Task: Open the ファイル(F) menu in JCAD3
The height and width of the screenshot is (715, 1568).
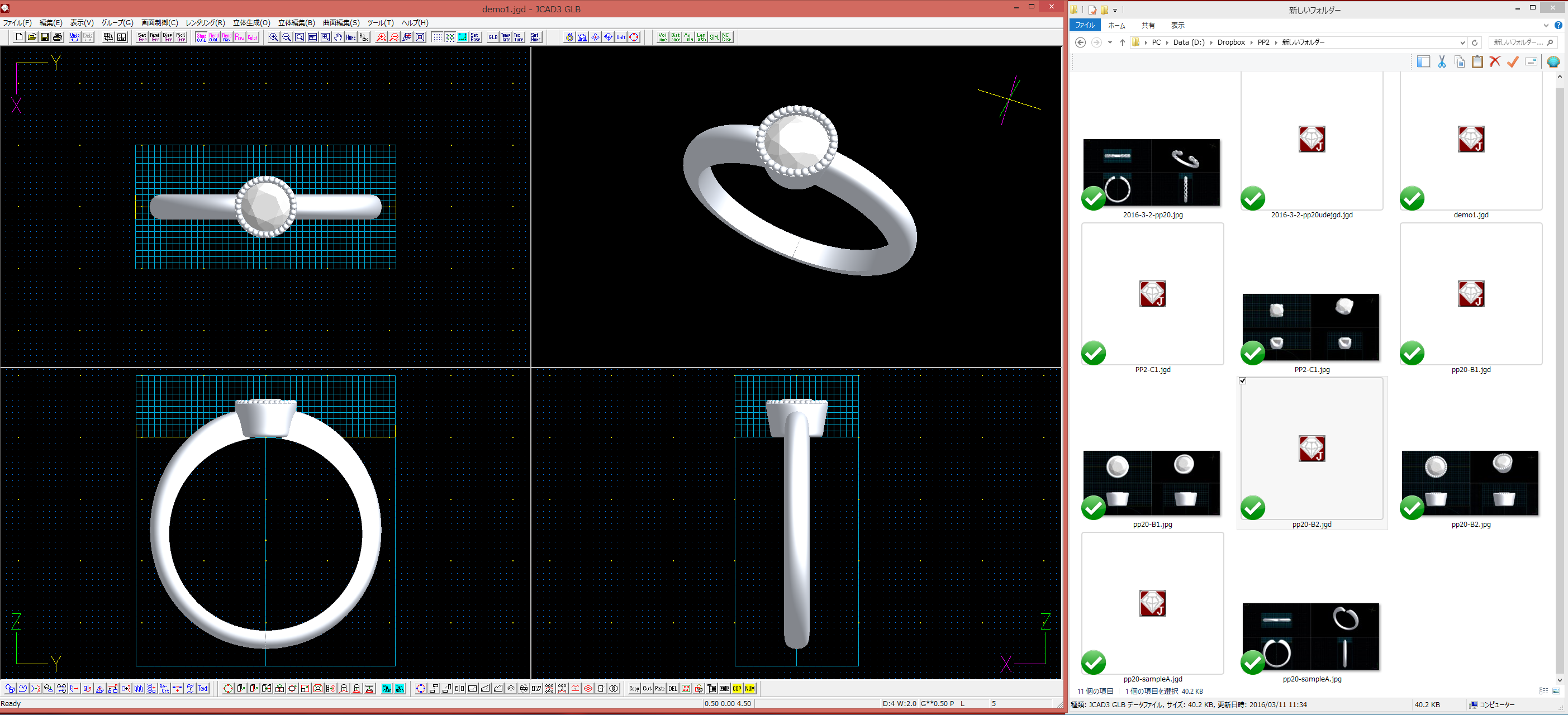Action: 17,22
